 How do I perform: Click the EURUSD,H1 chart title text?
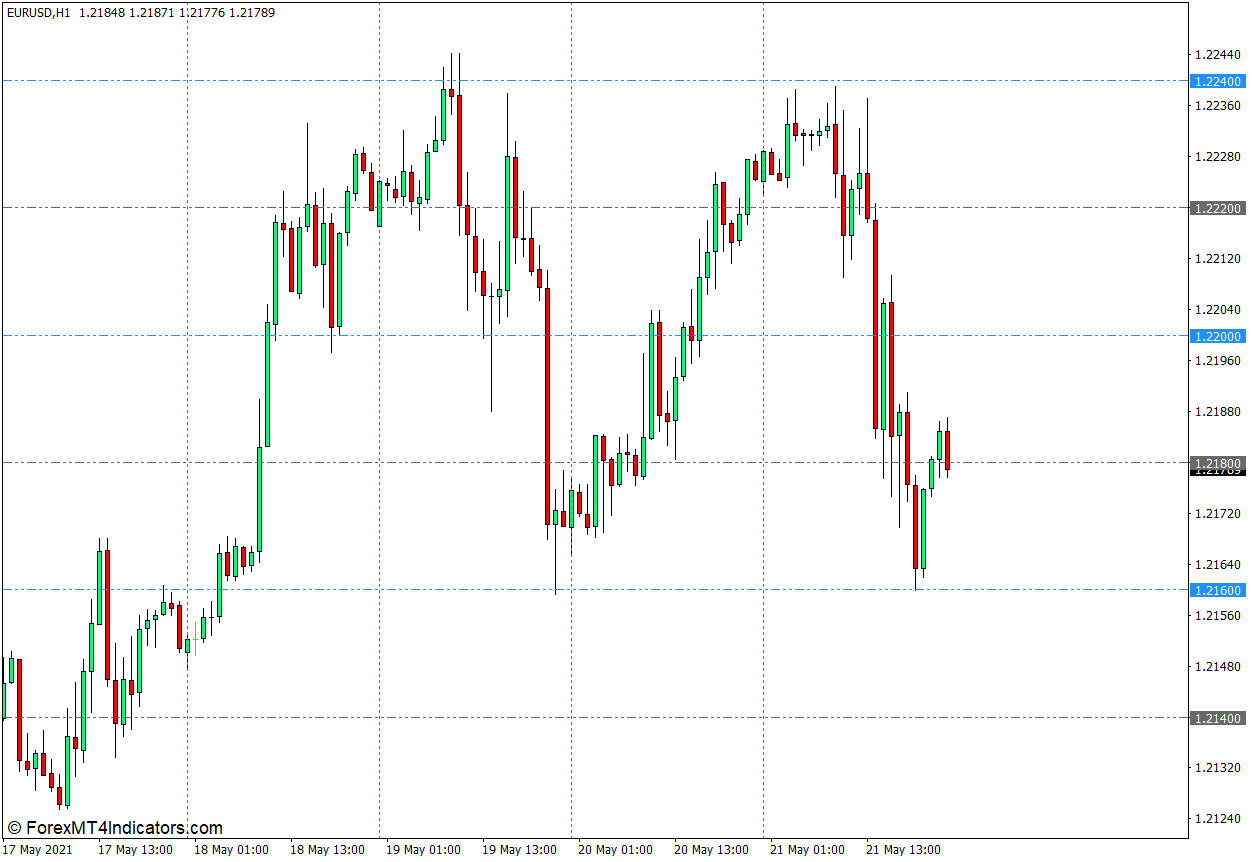38,13
